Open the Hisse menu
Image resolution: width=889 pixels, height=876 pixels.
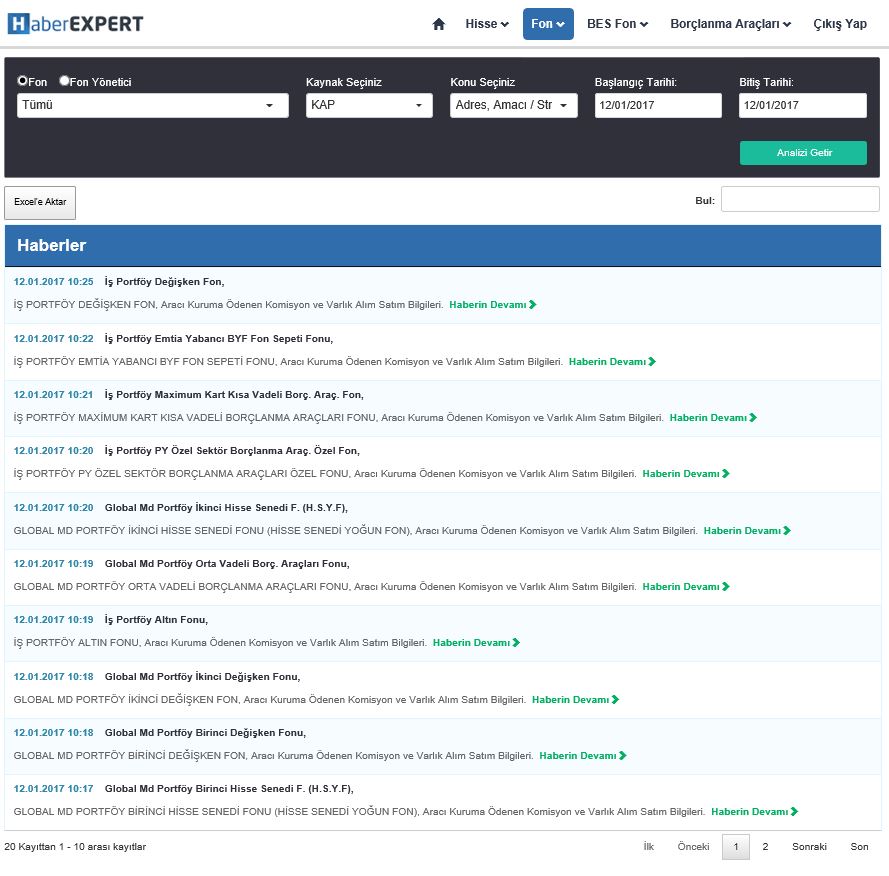tap(486, 24)
